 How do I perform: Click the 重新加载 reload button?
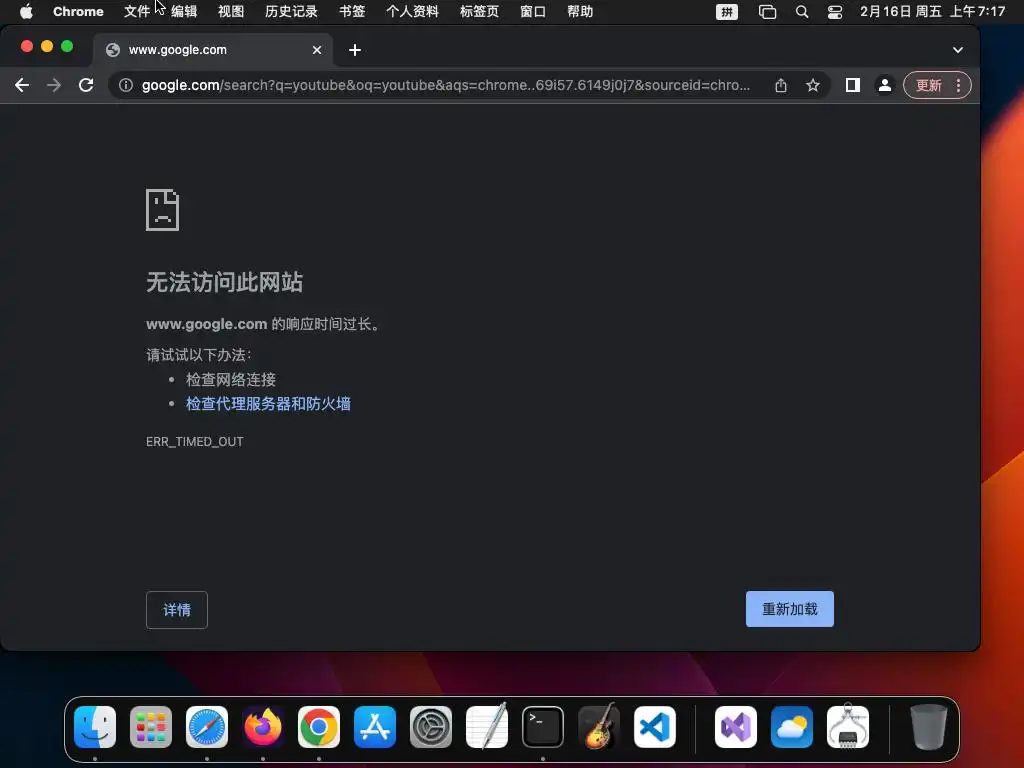point(790,609)
